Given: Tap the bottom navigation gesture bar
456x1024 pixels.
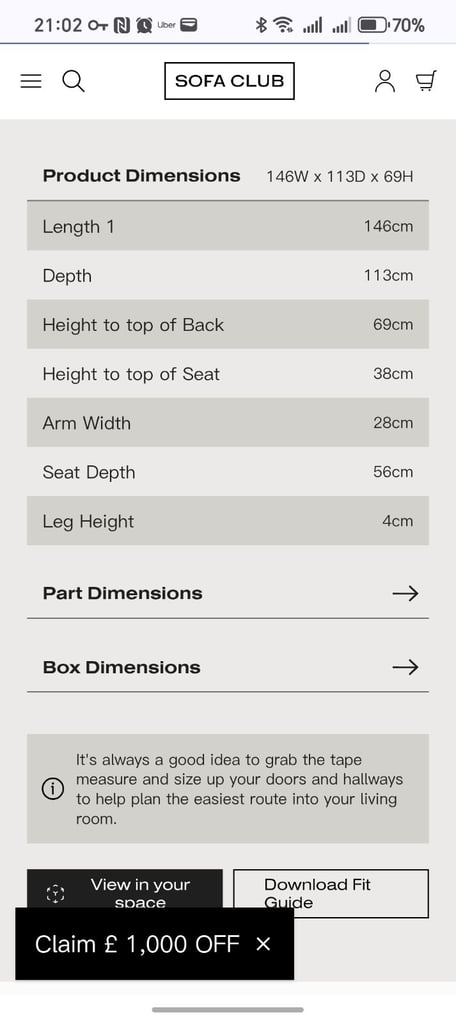Looking at the screenshot, I should click(x=228, y=1010).
